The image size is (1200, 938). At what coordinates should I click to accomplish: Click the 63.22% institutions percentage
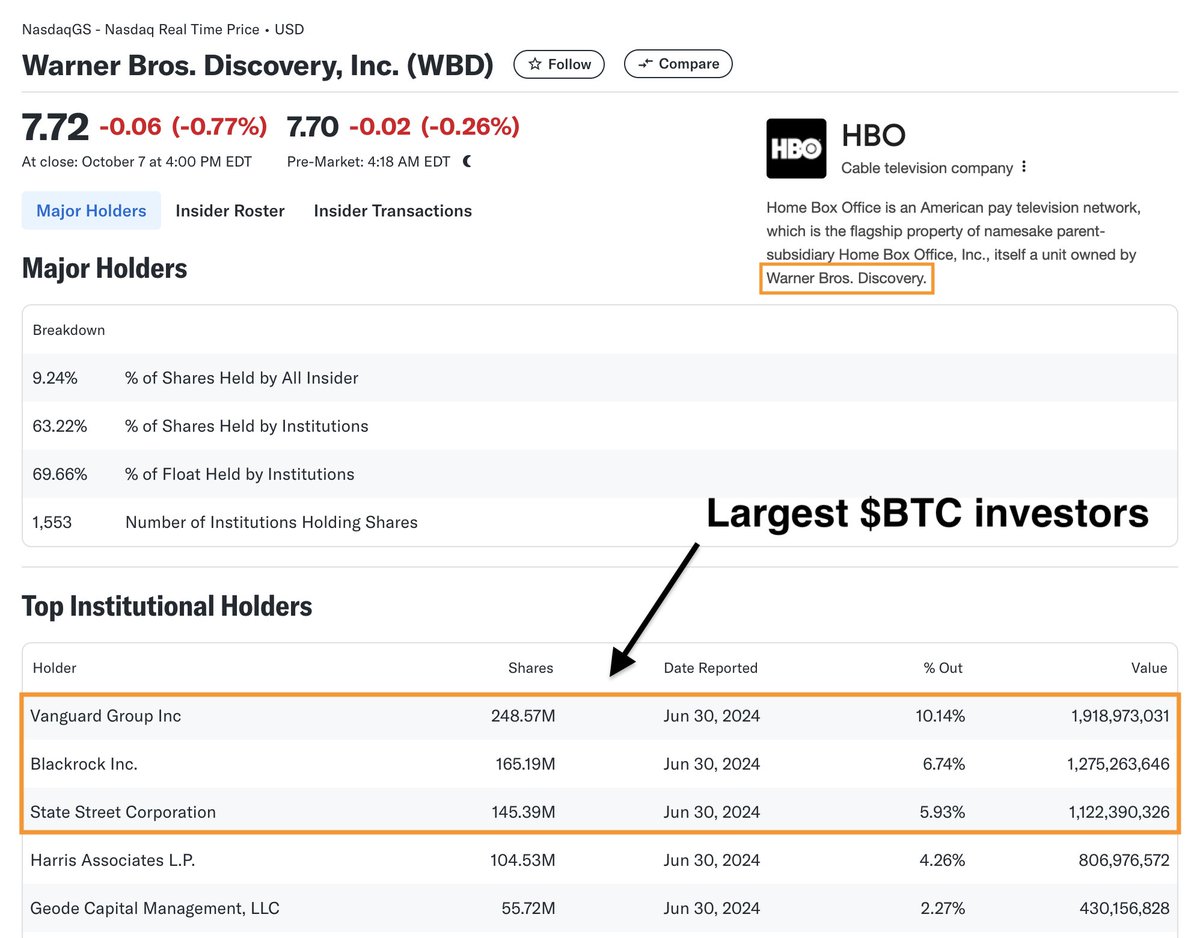point(60,426)
